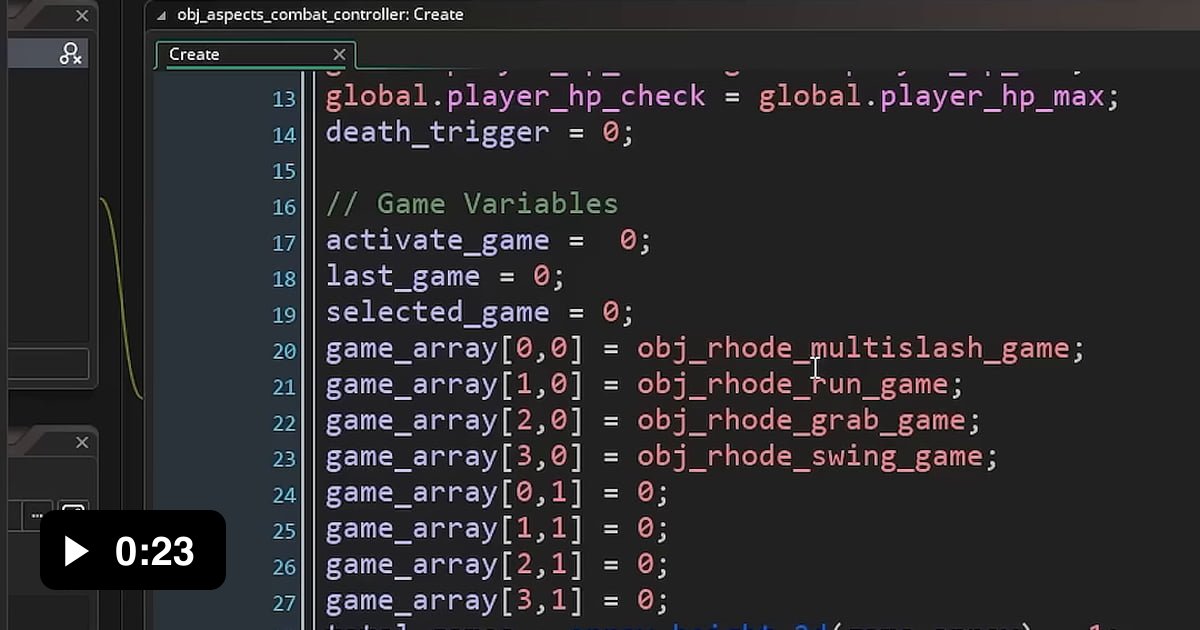The height and width of the screenshot is (630, 1200).
Task: Click the ellipsis button in lower panel
Action: pyautogui.click(x=38, y=516)
